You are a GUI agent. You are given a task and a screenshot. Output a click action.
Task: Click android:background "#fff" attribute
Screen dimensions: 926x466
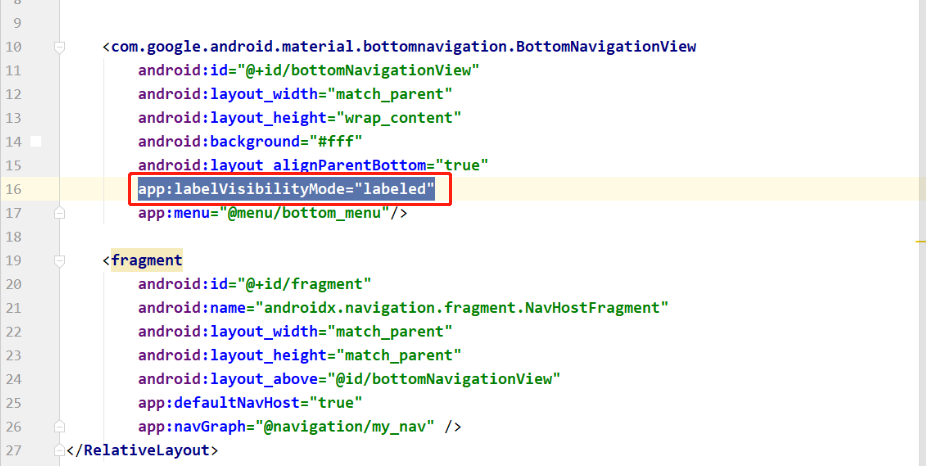click(x=250, y=142)
